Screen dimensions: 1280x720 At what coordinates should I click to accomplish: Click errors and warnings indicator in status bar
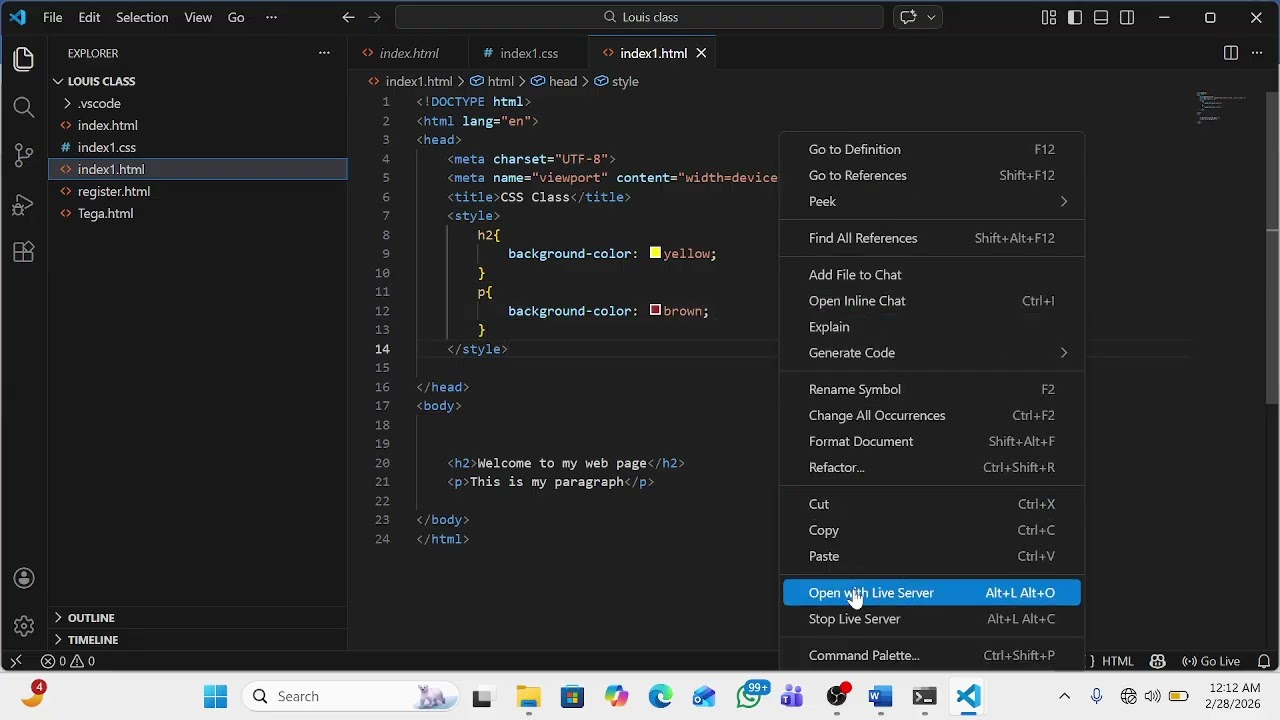68,661
